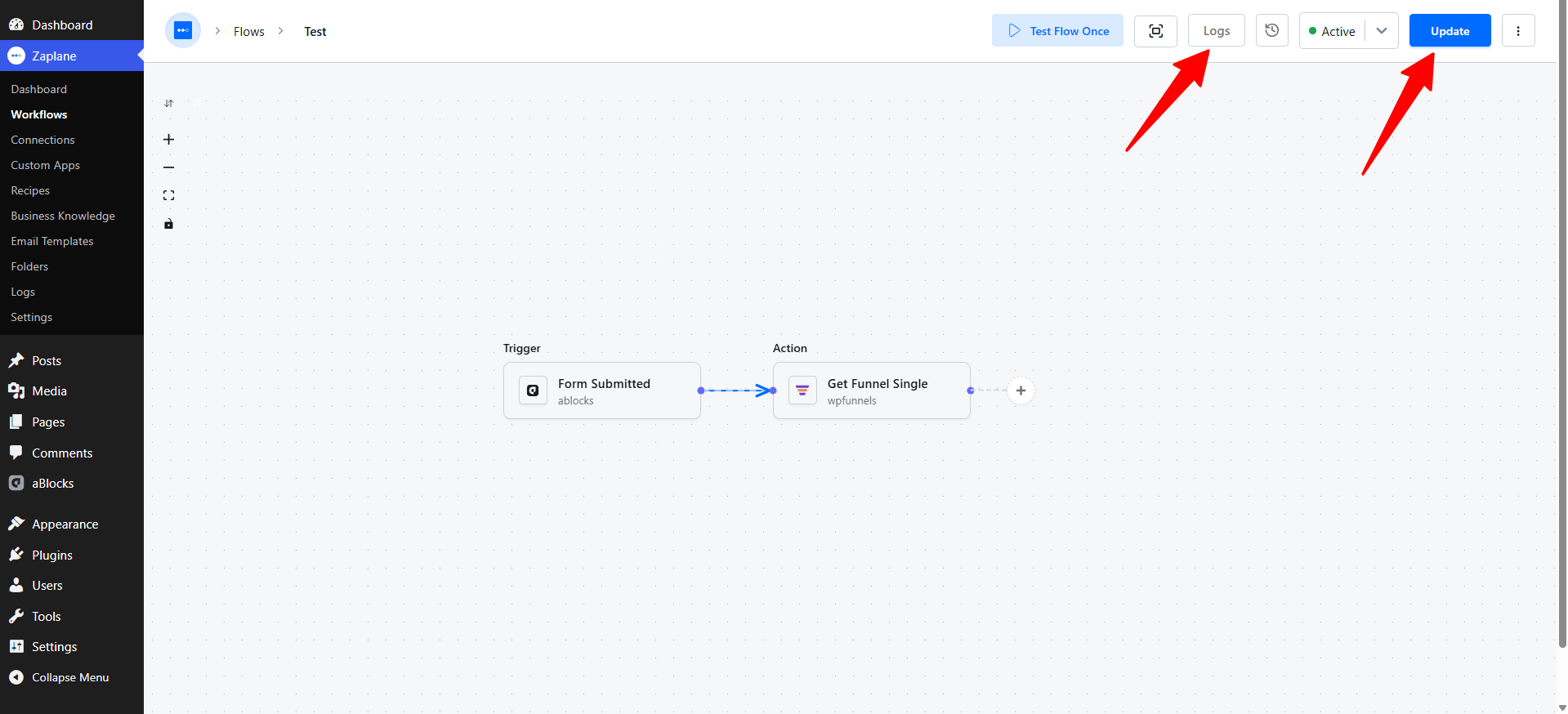The height and width of the screenshot is (714, 1568).
Task: Open Email Templates submenu item
Action: click(x=52, y=241)
